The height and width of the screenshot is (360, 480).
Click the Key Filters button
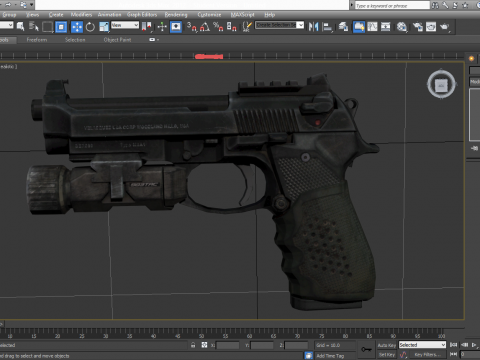(428, 355)
